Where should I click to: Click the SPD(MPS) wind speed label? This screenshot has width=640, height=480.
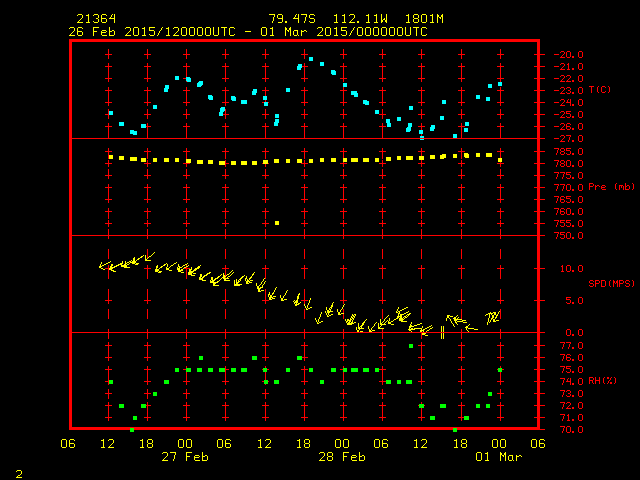tap(611, 283)
